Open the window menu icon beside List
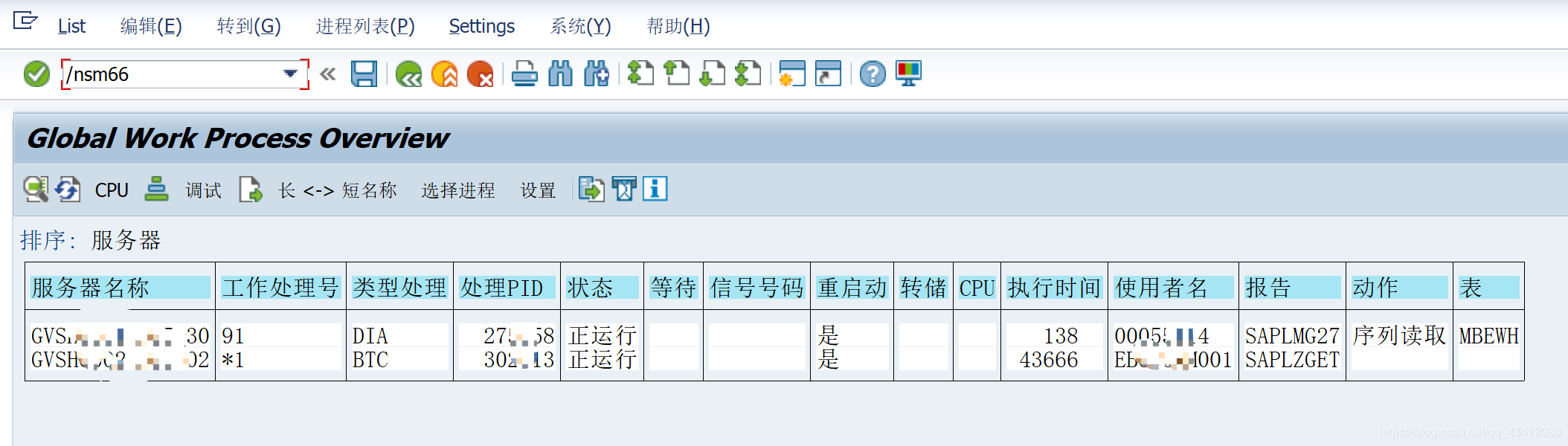 pyautogui.click(x=25, y=21)
